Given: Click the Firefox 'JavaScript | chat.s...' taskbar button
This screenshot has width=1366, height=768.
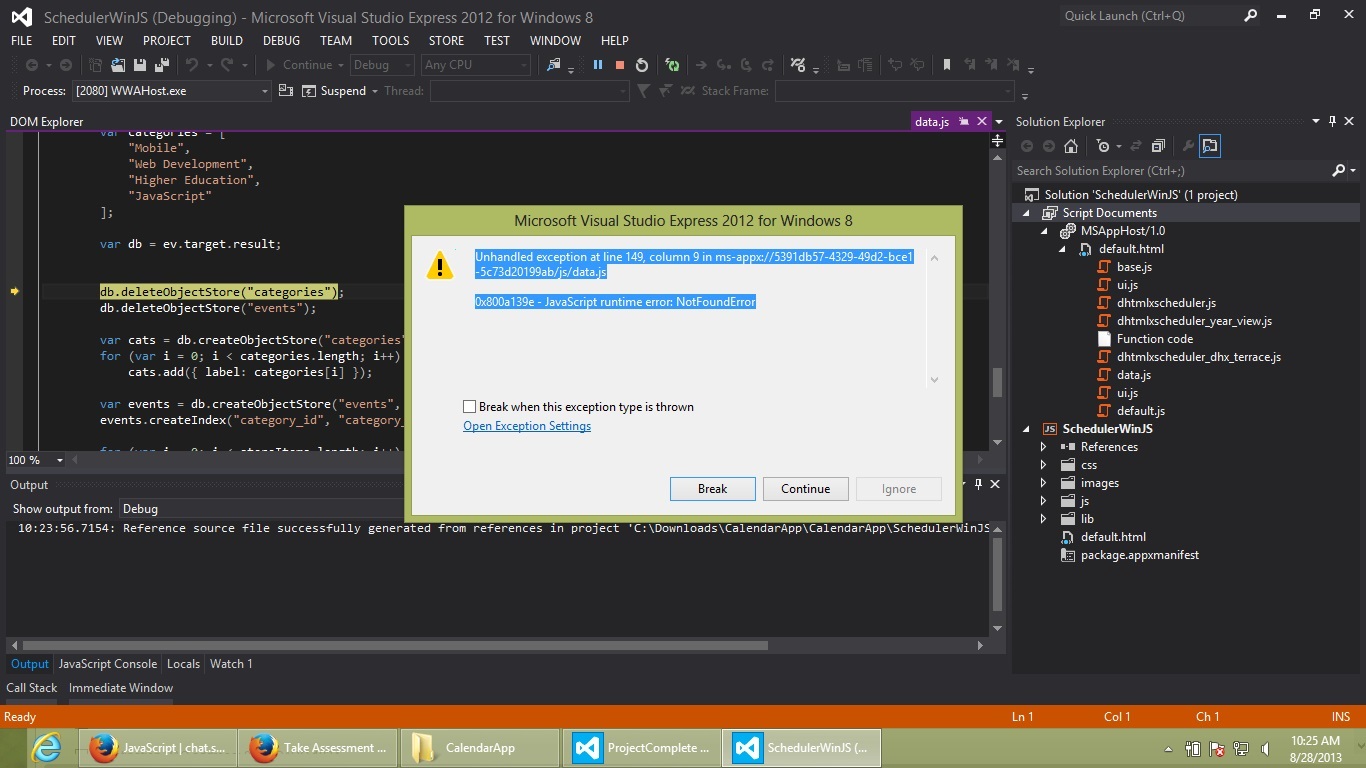Looking at the screenshot, I should (158, 748).
